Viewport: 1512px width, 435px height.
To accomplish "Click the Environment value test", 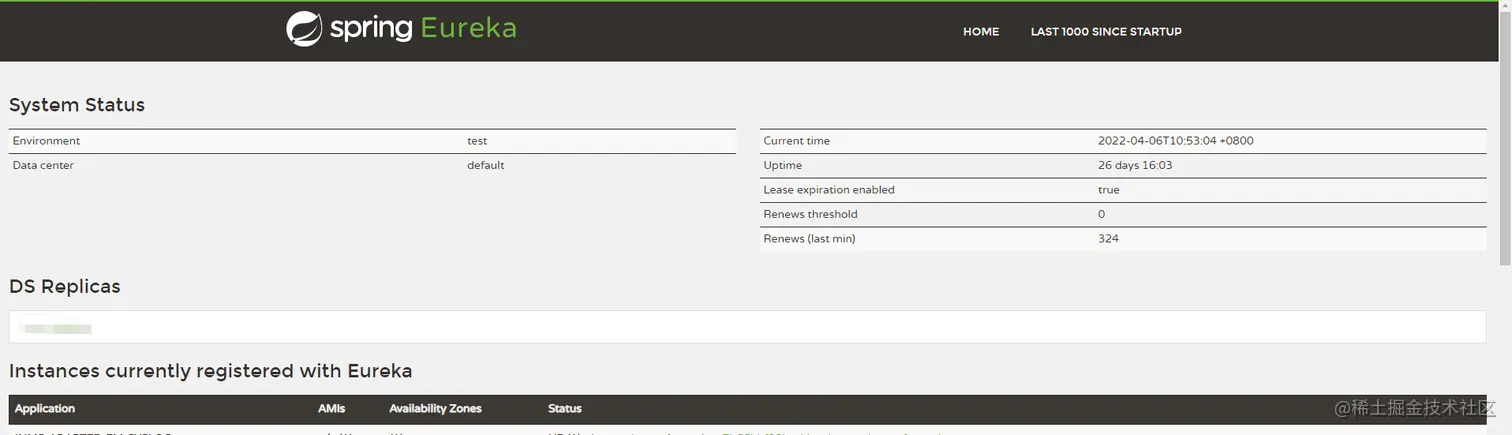I will [477, 141].
